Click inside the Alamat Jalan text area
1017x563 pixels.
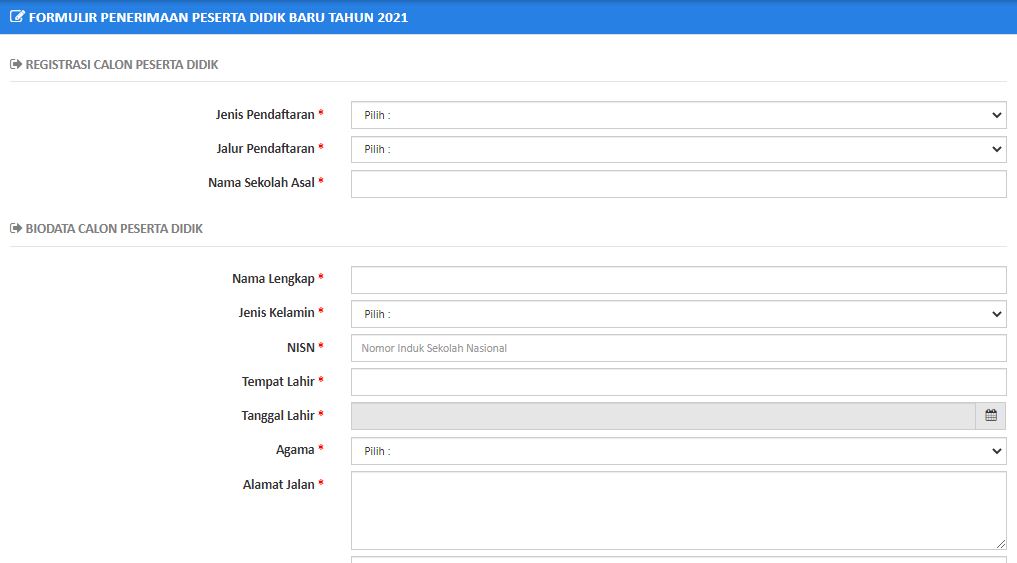[678, 510]
